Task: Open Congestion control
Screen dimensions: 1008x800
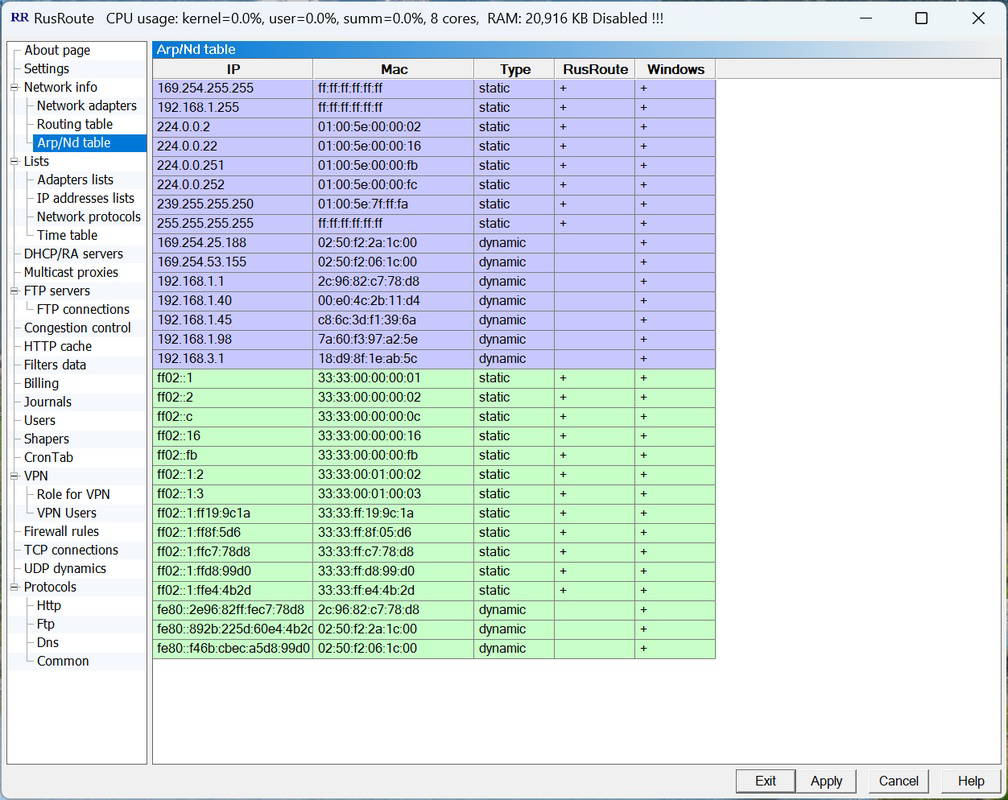Action: (x=77, y=328)
